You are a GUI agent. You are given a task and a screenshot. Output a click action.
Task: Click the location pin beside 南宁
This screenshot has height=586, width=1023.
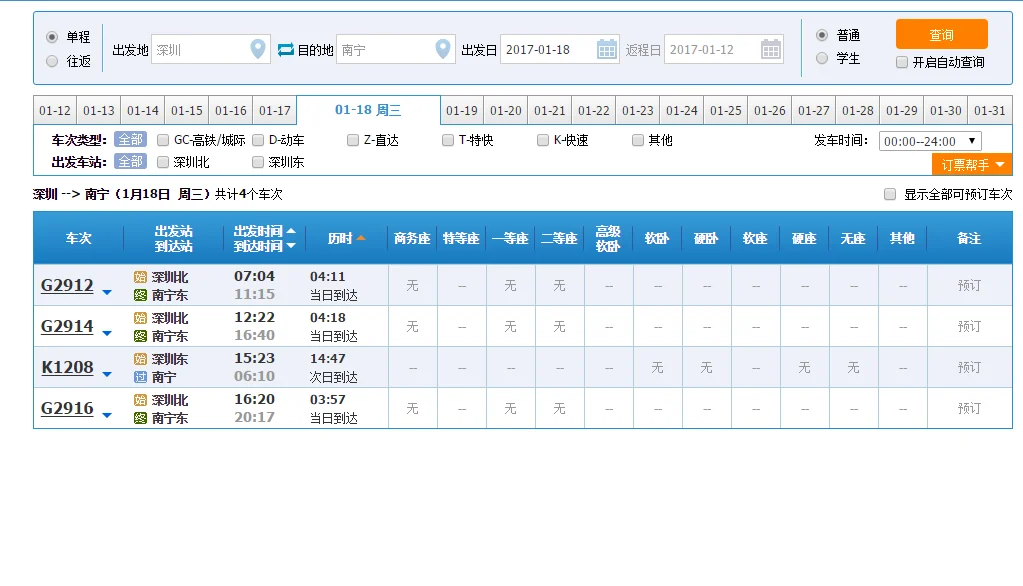[x=444, y=48]
